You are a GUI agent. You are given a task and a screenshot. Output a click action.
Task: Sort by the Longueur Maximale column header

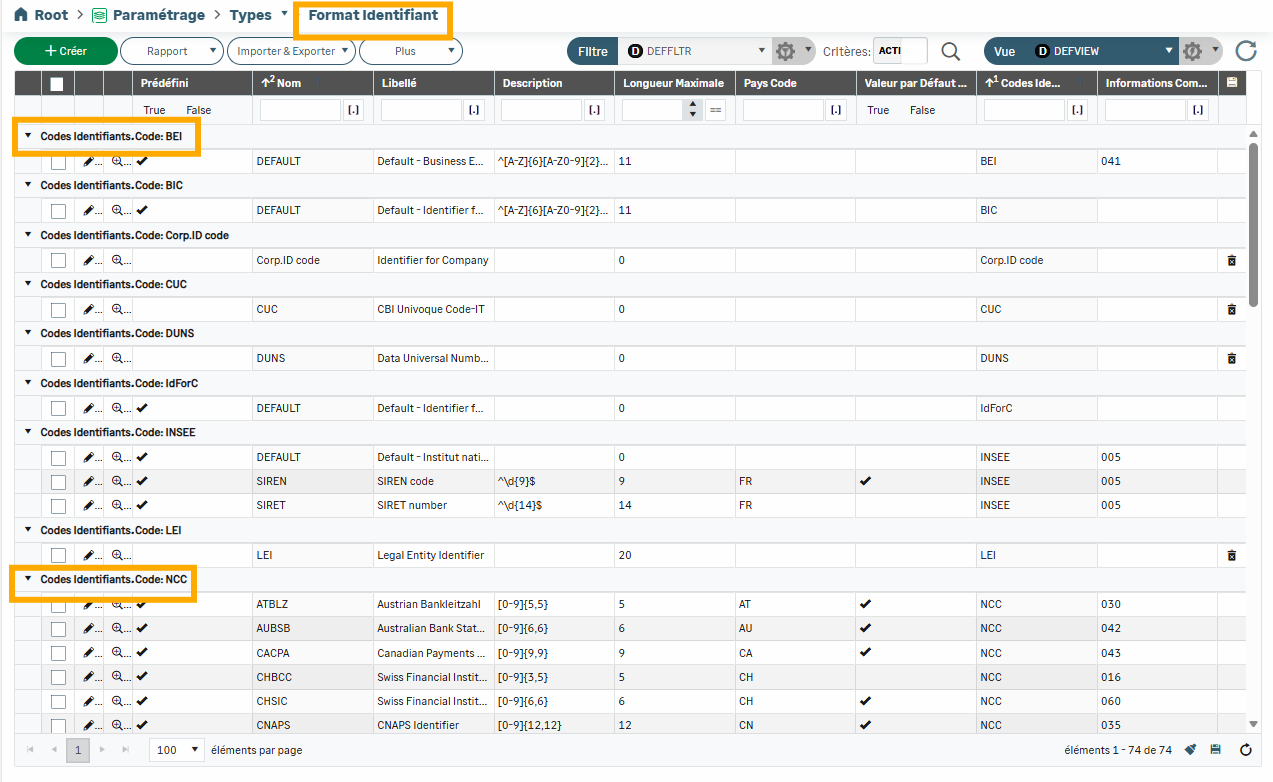(x=672, y=83)
